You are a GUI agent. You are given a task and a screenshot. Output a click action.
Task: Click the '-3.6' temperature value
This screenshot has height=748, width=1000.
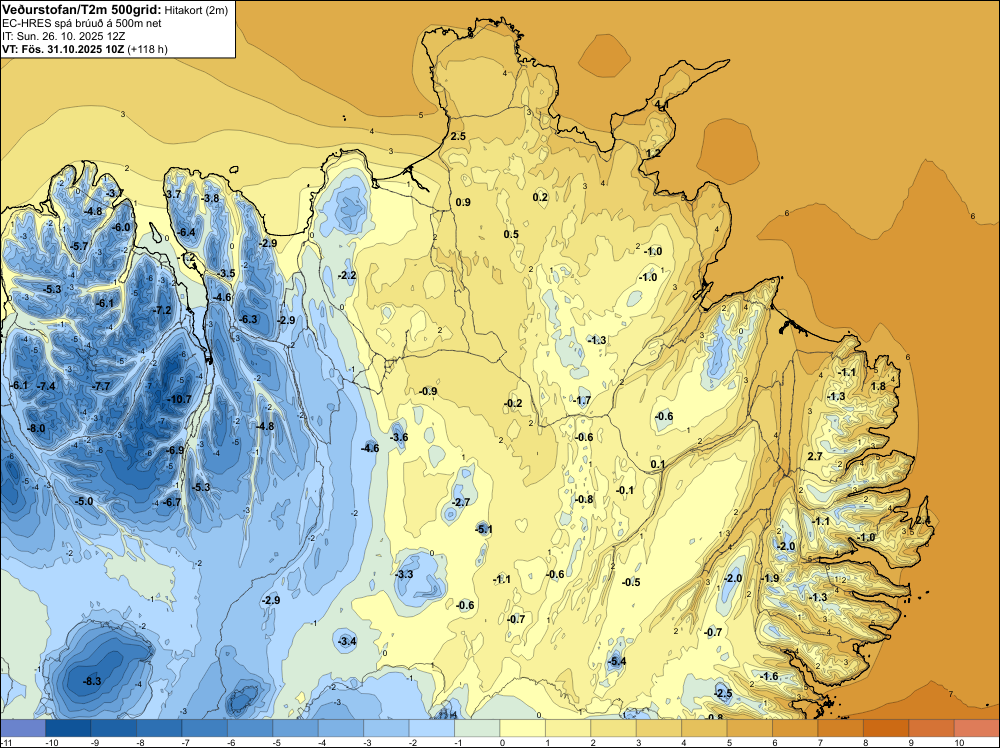coord(399,437)
